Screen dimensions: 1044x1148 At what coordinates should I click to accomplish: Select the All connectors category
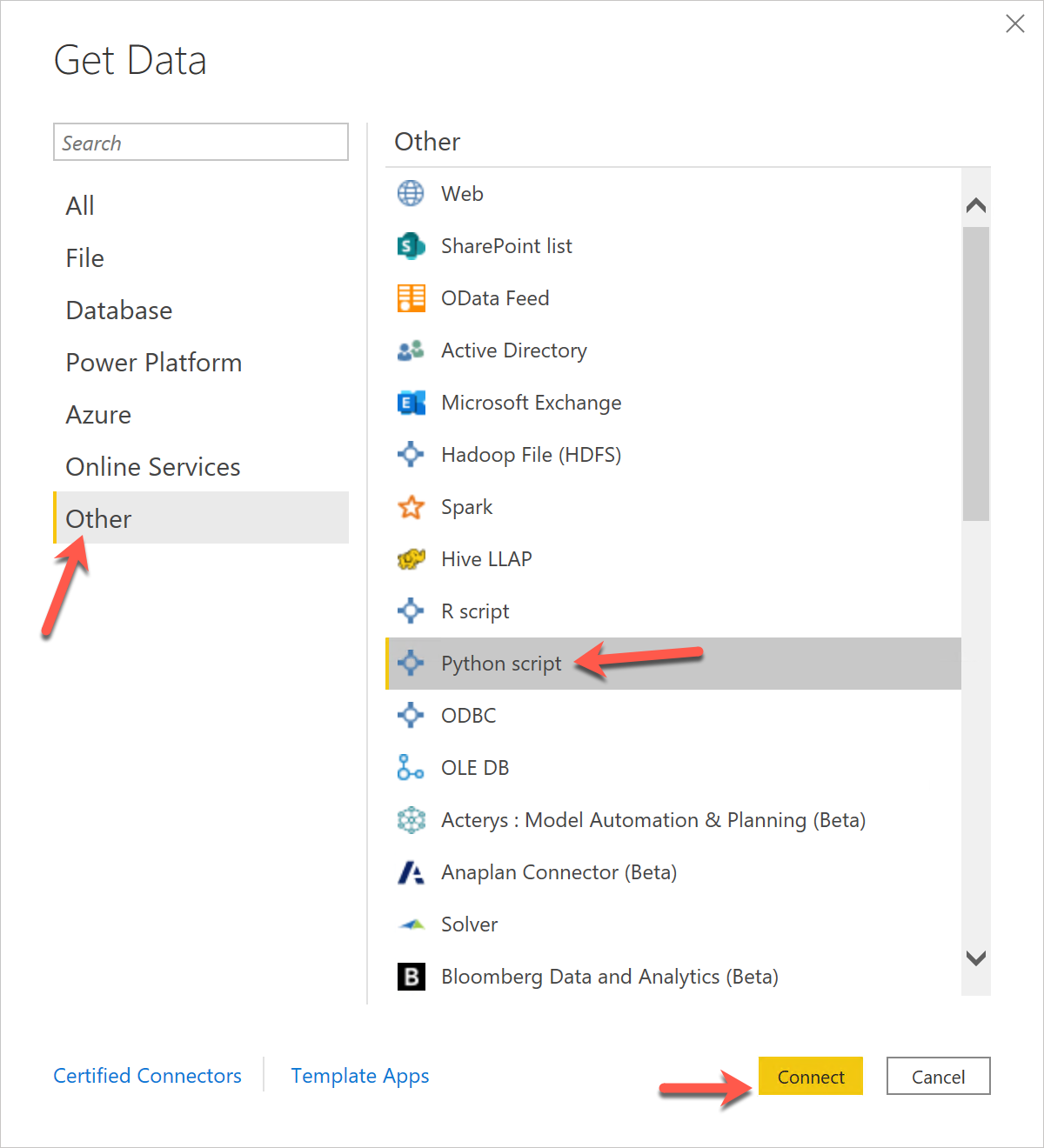tap(79, 205)
